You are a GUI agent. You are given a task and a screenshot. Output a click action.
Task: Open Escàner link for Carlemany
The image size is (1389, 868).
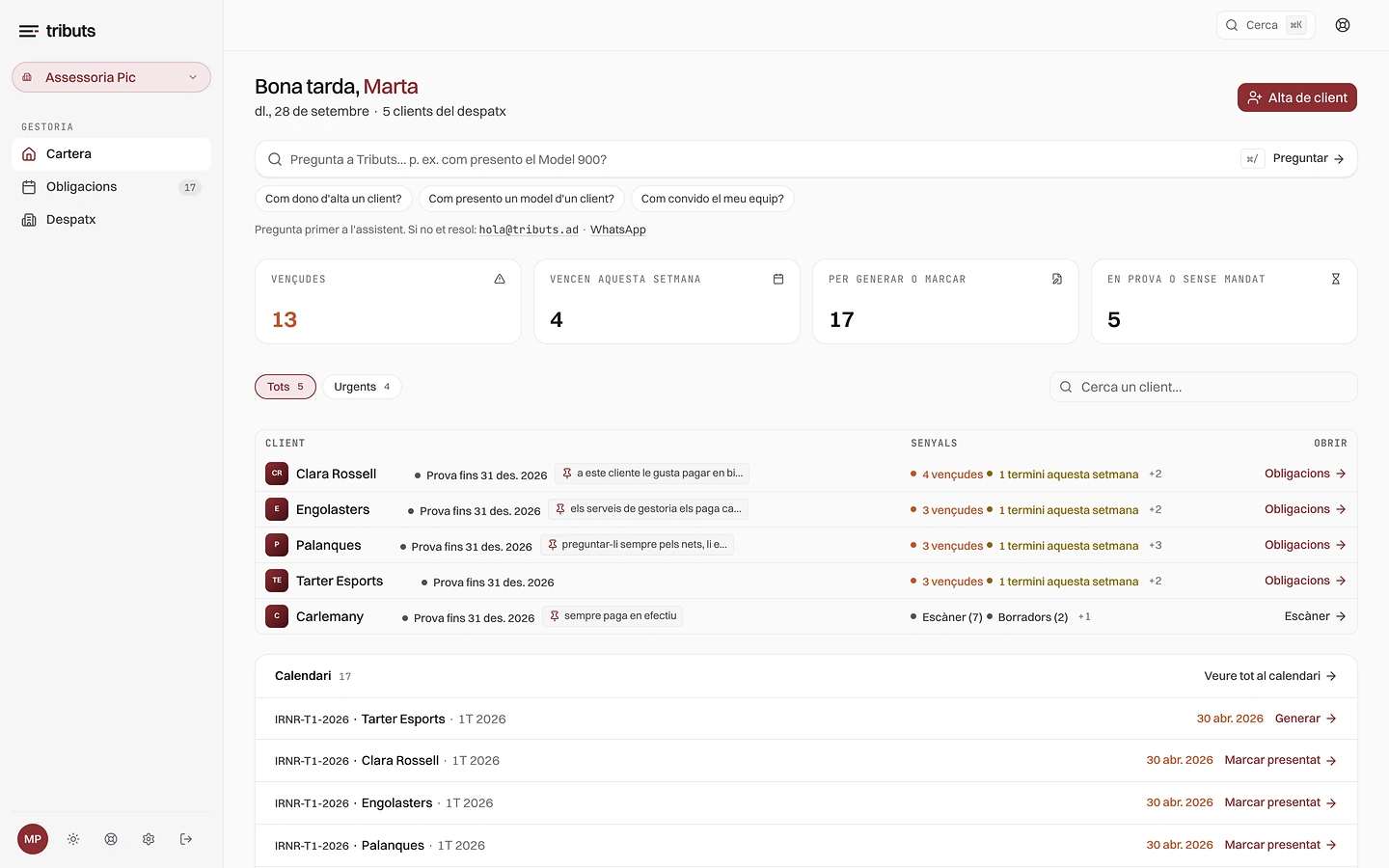pyautogui.click(x=1315, y=616)
